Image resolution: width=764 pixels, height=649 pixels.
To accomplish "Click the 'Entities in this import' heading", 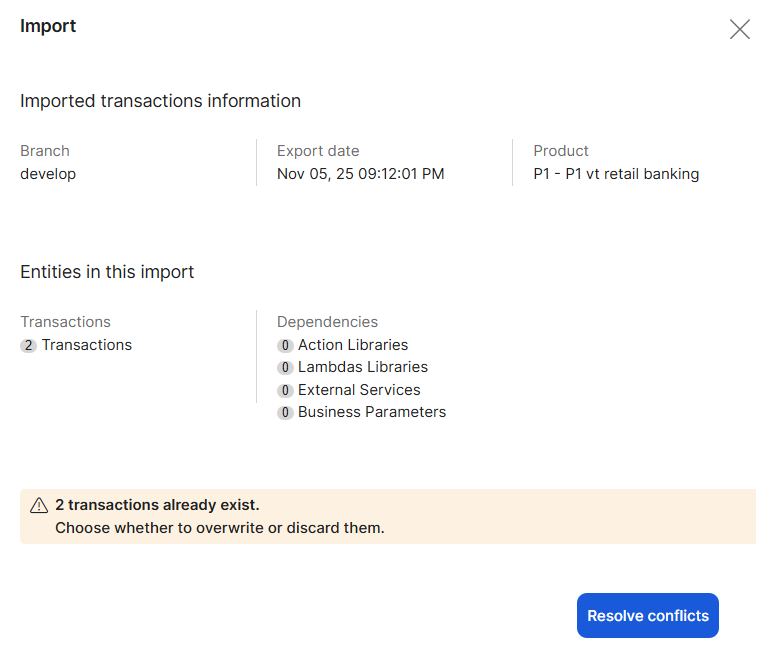I will tap(107, 272).
